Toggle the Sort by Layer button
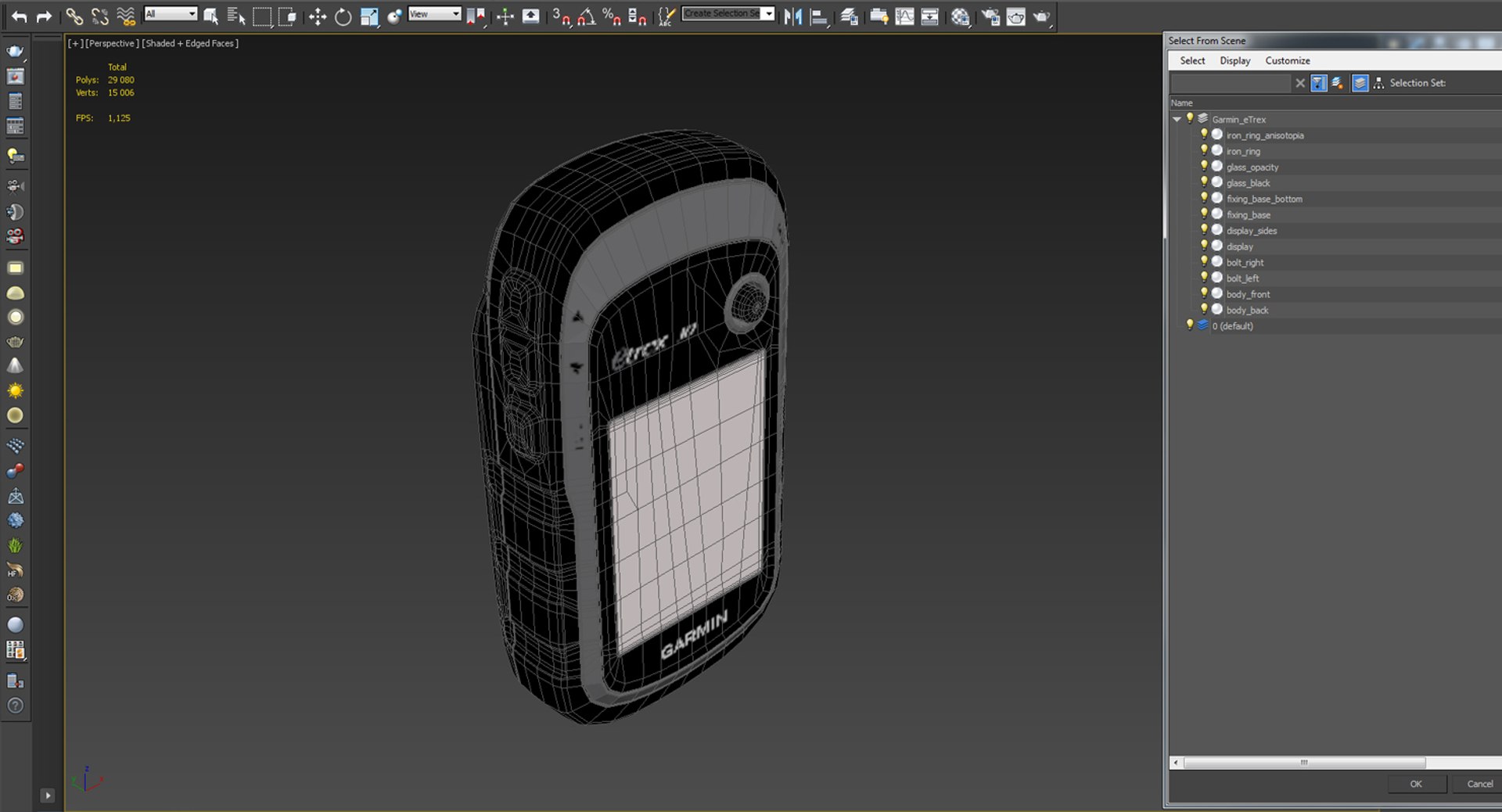Image resolution: width=1502 pixels, height=812 pixels. coord(1360,83)
